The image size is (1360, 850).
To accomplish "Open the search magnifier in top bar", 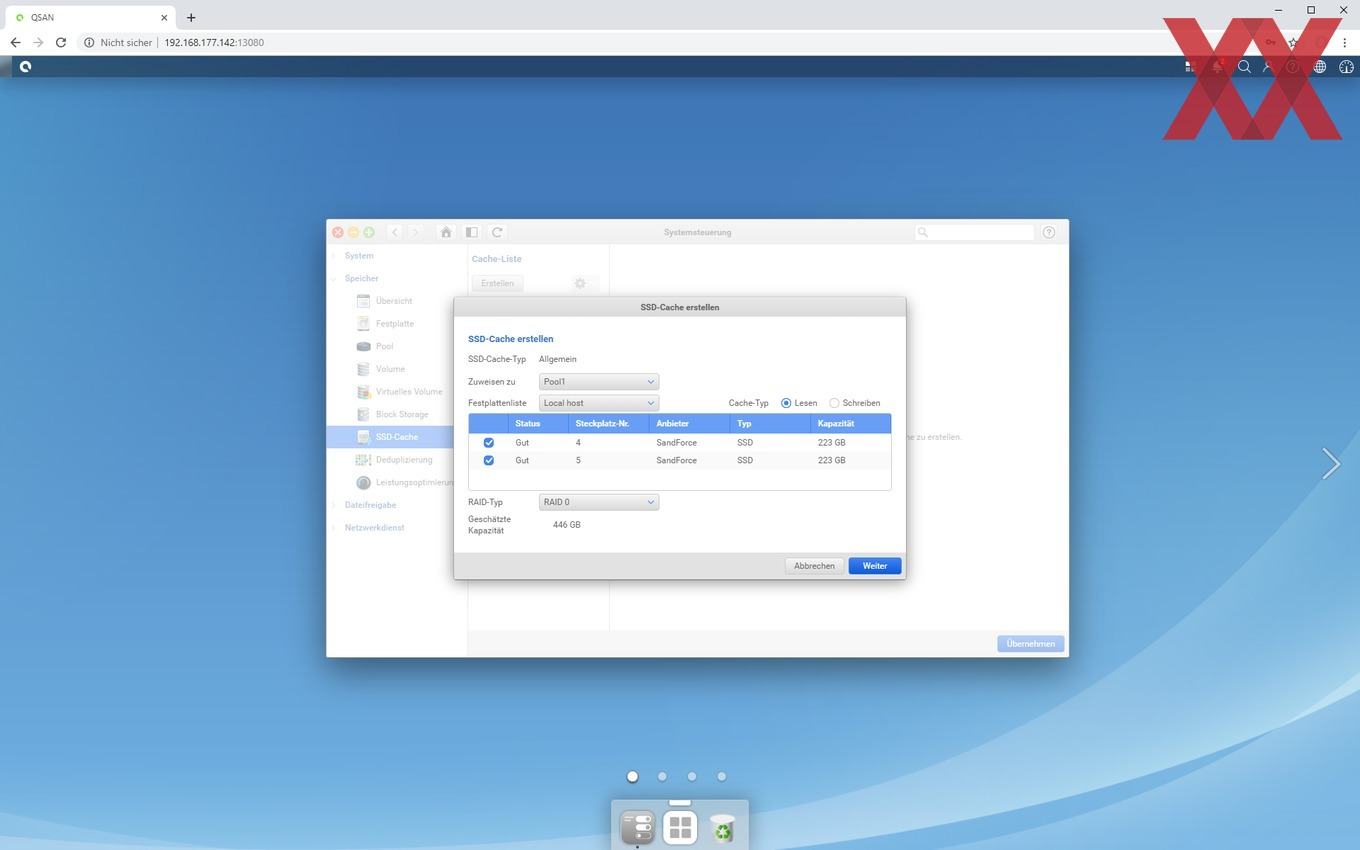I will [x=1244, y=67].
